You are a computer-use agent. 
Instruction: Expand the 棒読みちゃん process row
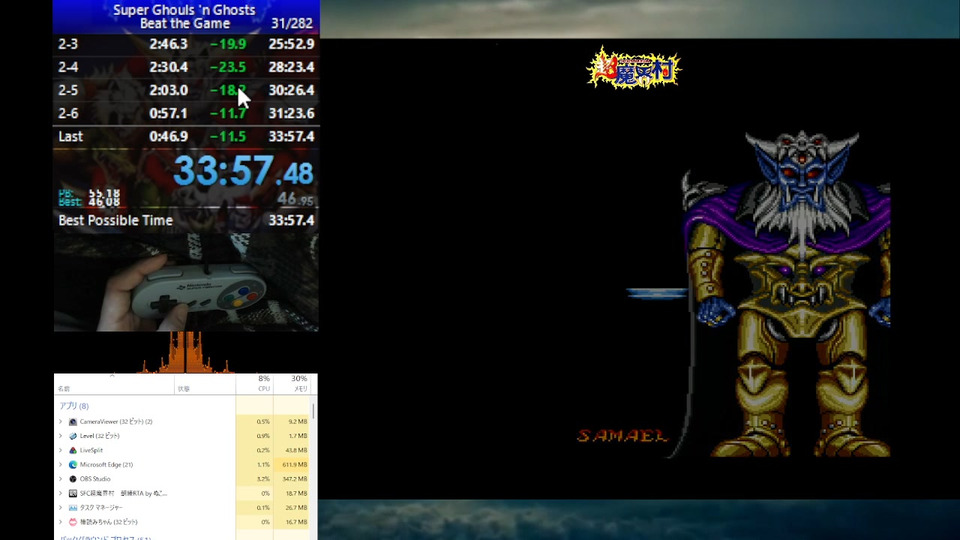[x=61, y=522]
